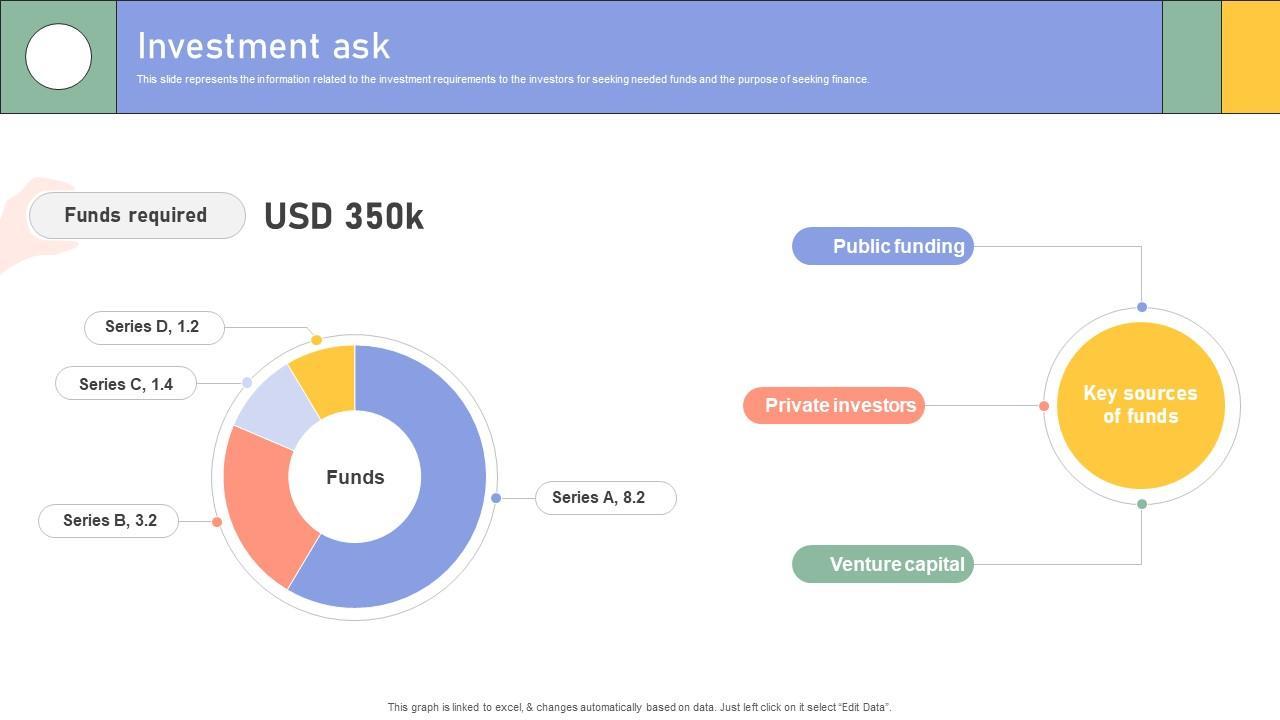
Task: Click the Funds donut center label
Action: tap(355, 477)
